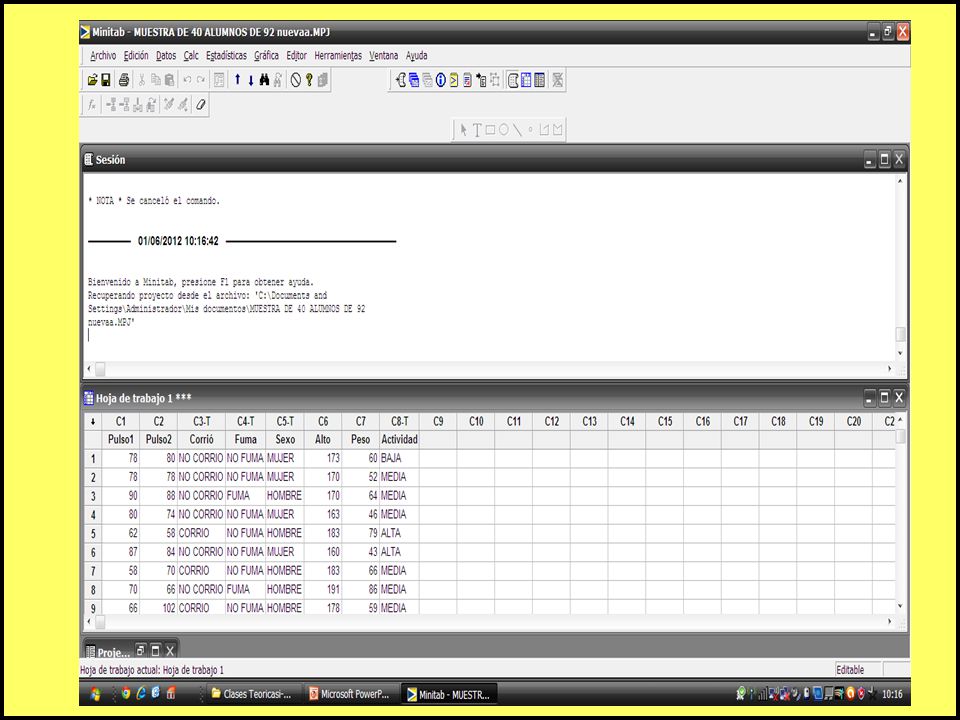Open the ReportPad icon

click(467, 80)
